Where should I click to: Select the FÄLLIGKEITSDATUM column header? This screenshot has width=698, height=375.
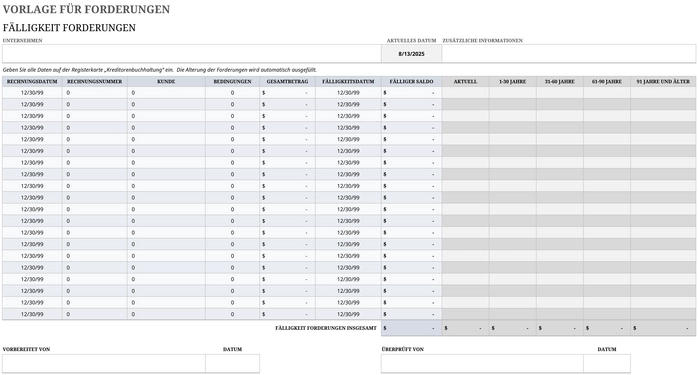tap(348, 82)
